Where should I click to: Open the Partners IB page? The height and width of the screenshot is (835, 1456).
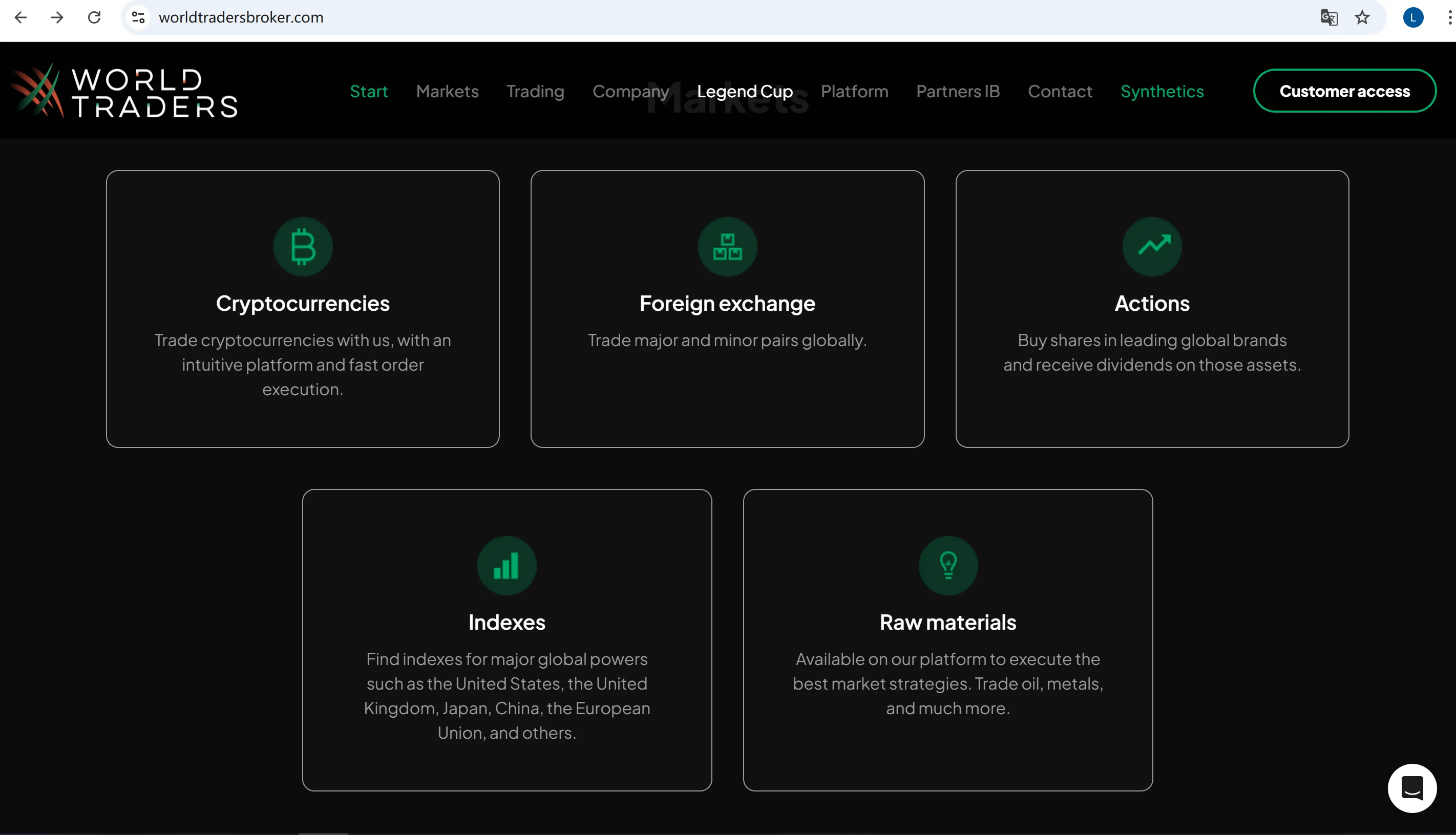pyautogui.click(x=958, y=91)
